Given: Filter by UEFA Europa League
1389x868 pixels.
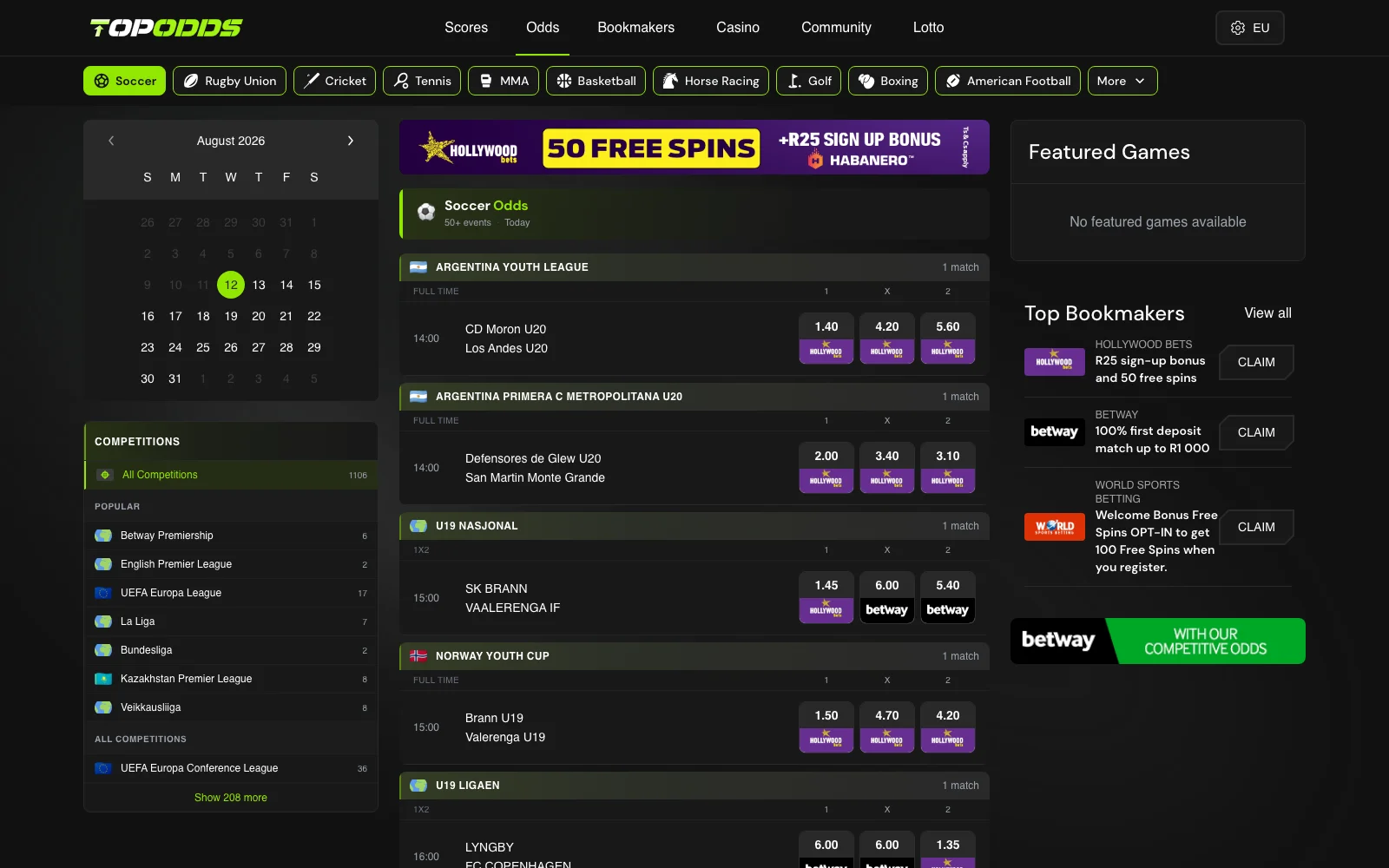Looking at the screenshot, I should coord(231,593).
